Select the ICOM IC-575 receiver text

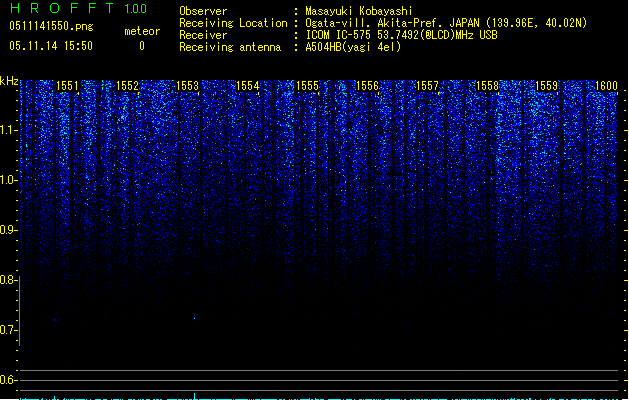coord(402,35)
